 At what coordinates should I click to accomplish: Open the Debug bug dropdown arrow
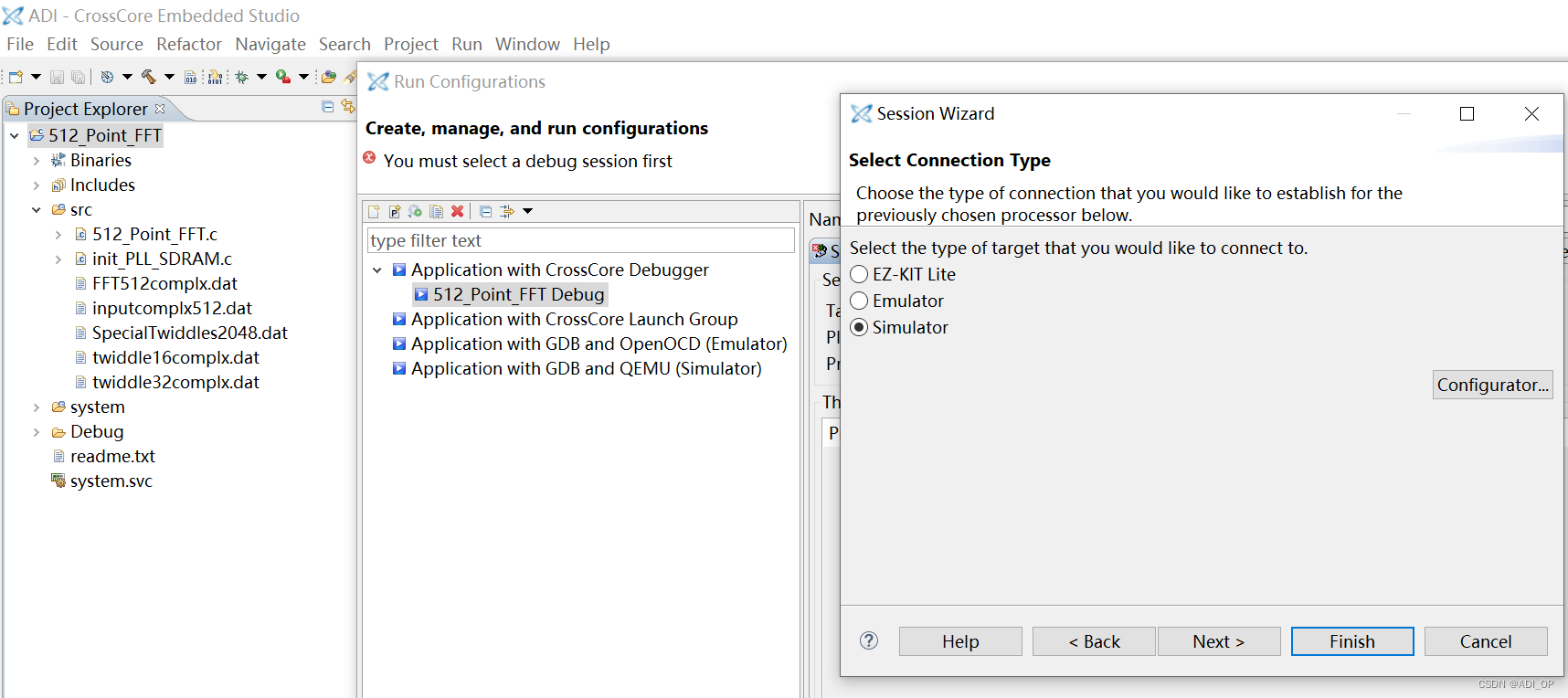point(261,77)
